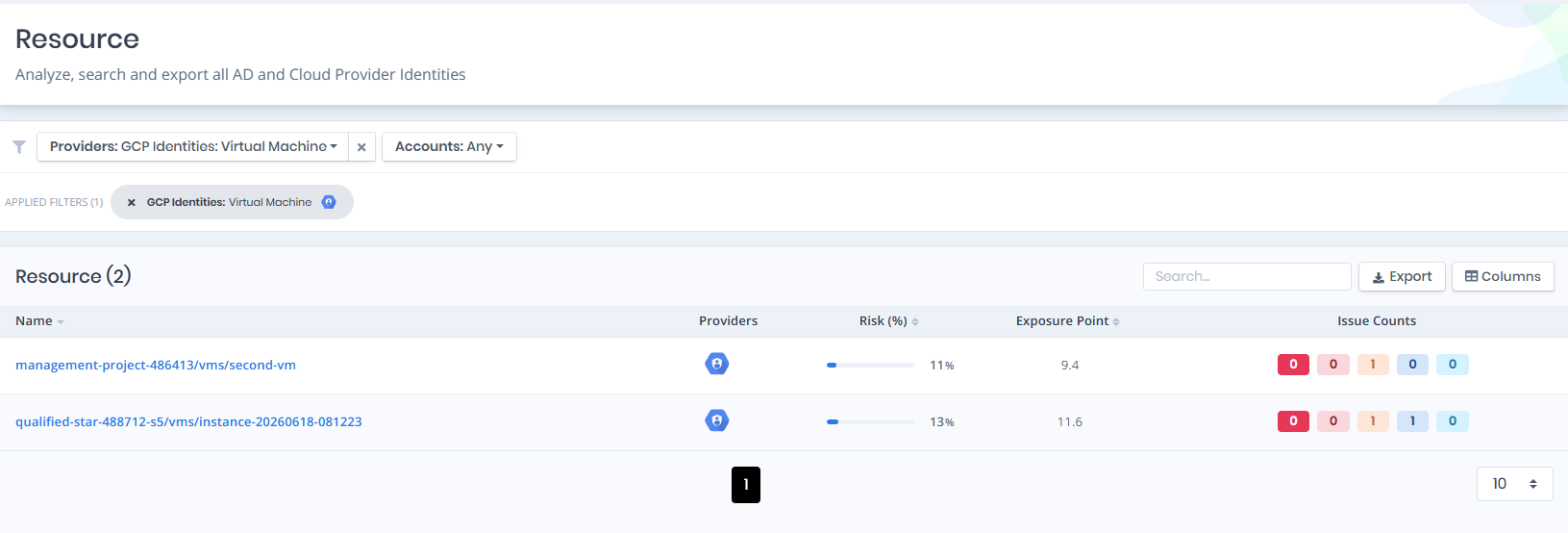Click the GCP provider icon for the instance-20260618-081223 row
This screenshot has width=1568, height=533.
[716, 421]
